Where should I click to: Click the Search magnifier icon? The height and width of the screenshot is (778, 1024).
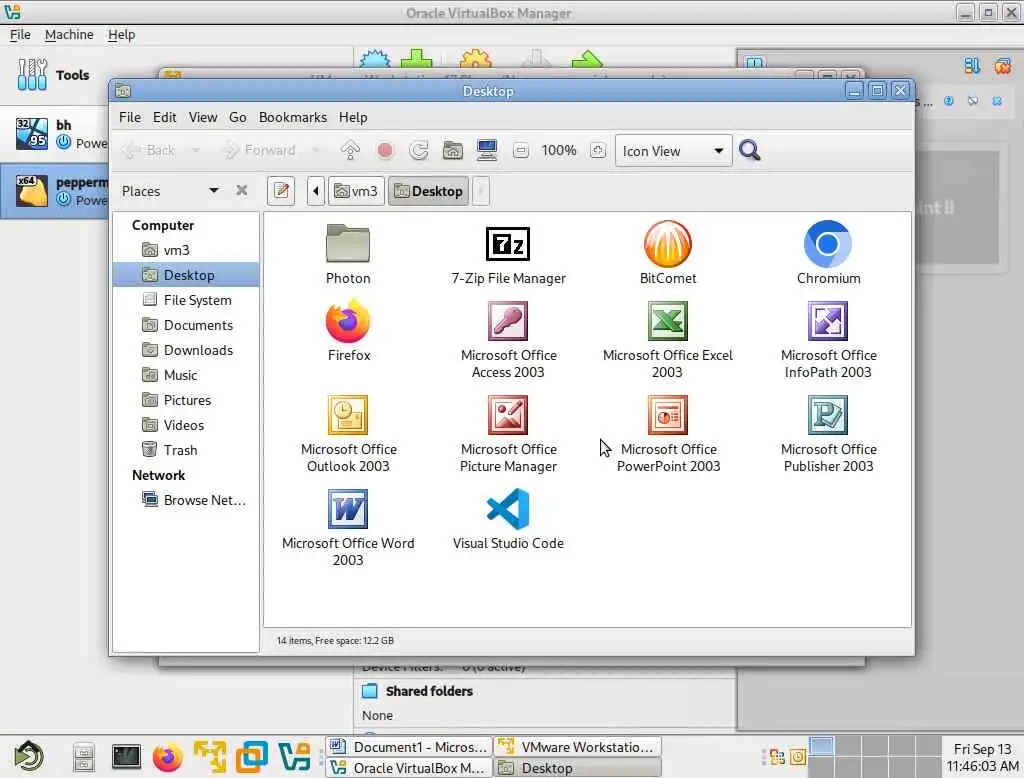749,151
